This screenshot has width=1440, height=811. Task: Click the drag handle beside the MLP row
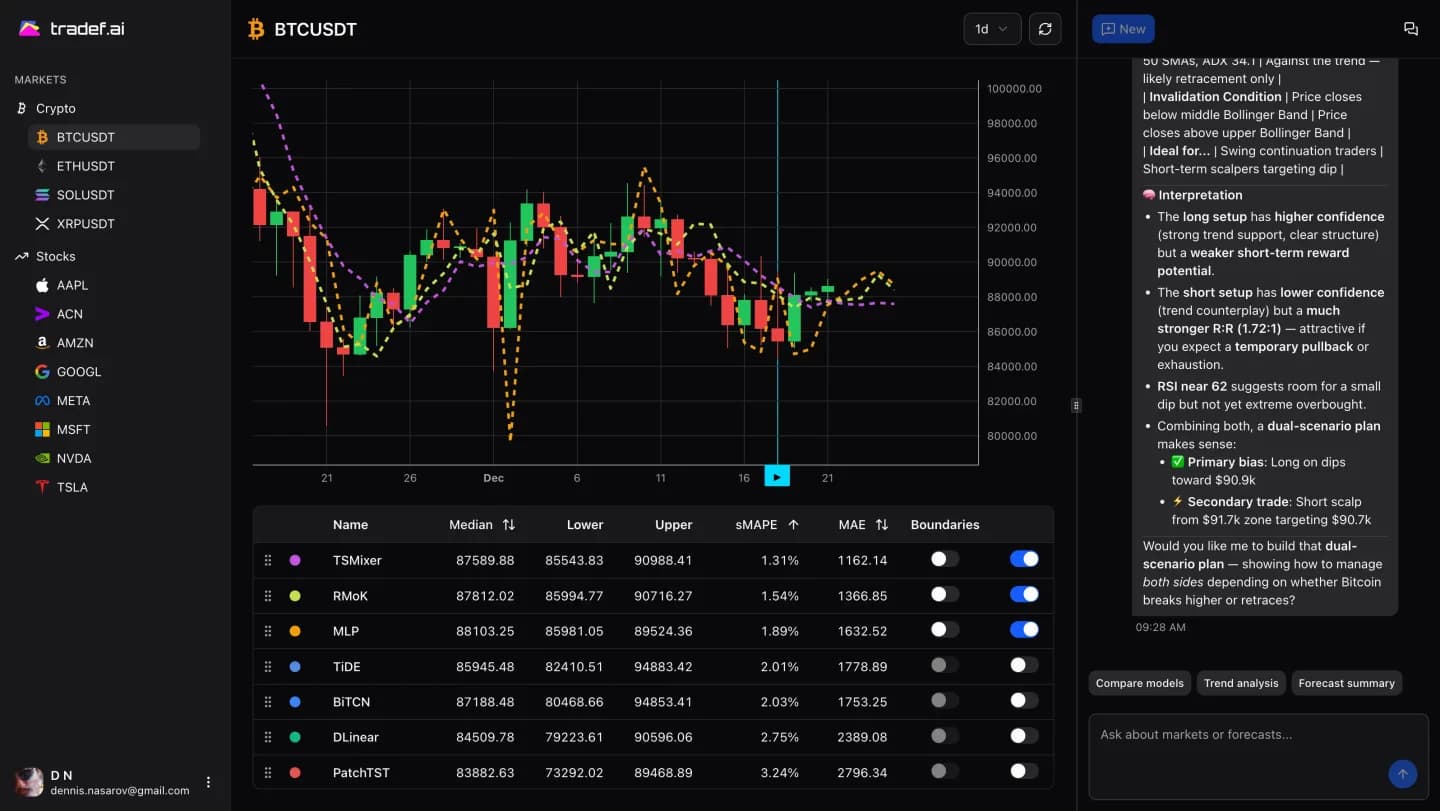pyautogui.click(x=268, y=630)
